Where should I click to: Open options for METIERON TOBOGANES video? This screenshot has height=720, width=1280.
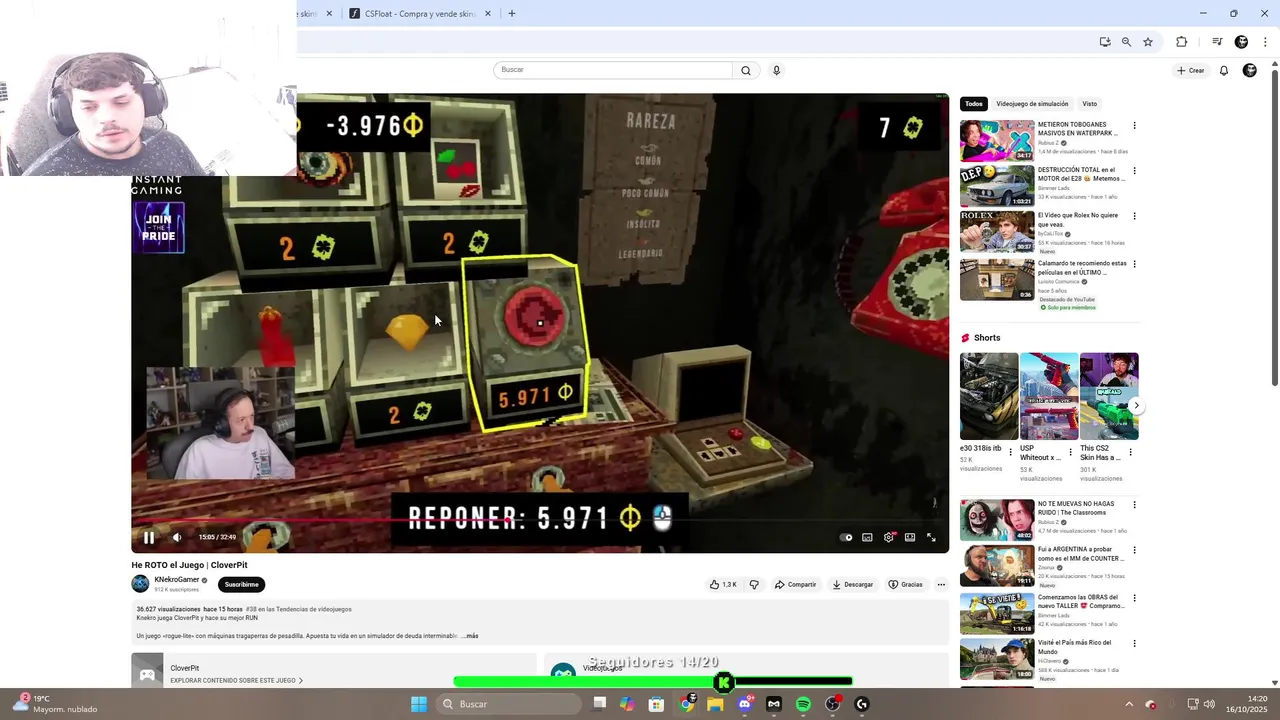point(1134,126)
